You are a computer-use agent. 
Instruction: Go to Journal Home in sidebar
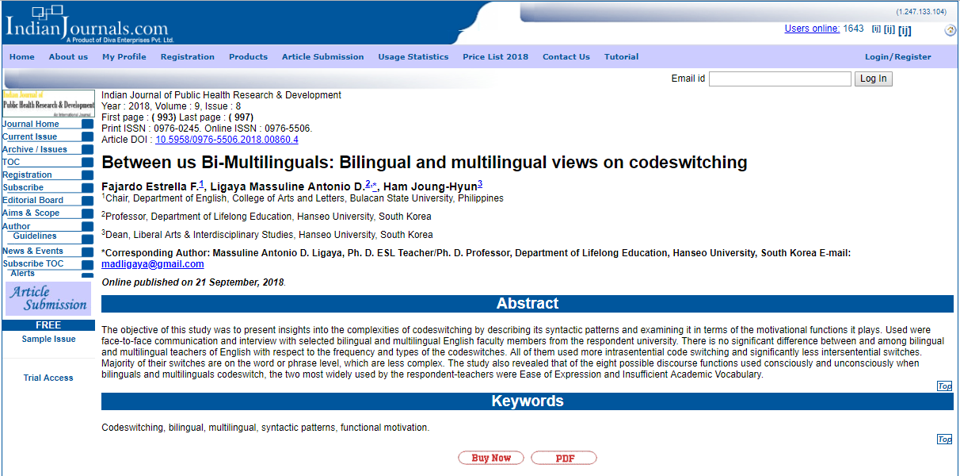tap(31, 124)
